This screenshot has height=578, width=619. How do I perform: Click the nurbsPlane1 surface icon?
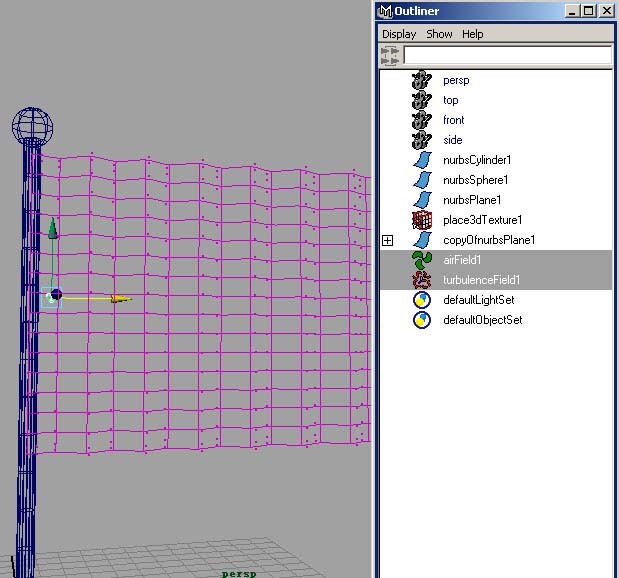[422, 200]
